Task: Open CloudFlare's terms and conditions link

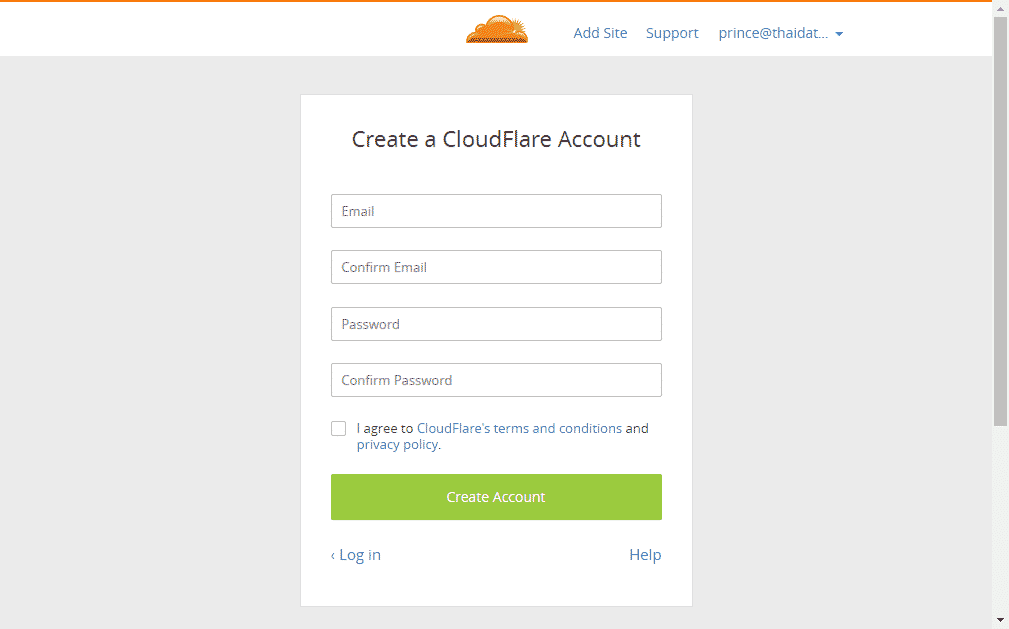Action: pos(519,428)
